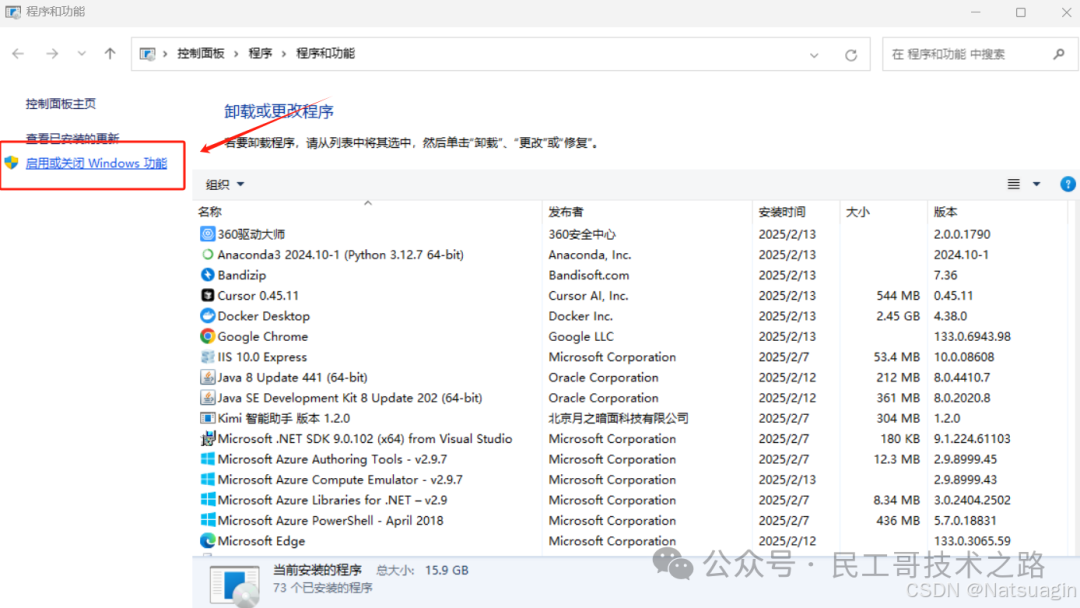Expand breadcrumb arrow after 程序
Viewport: 1080px width, 608px height.
[x=283, y=54]
